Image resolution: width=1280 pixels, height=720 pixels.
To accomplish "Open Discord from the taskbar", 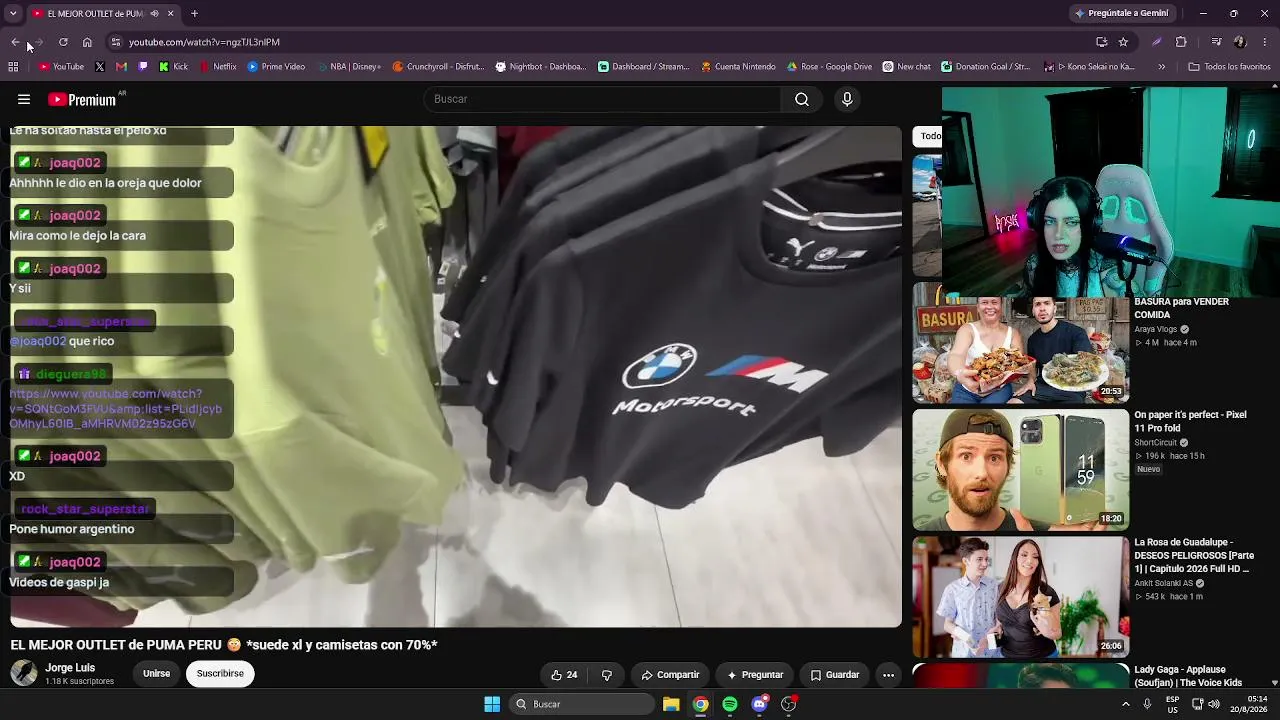I will click(x=759, y=704).
